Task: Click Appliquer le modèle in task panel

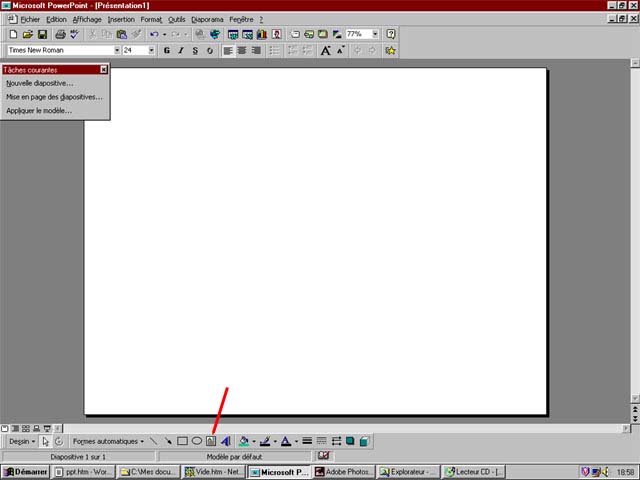Action: (39, 111)
